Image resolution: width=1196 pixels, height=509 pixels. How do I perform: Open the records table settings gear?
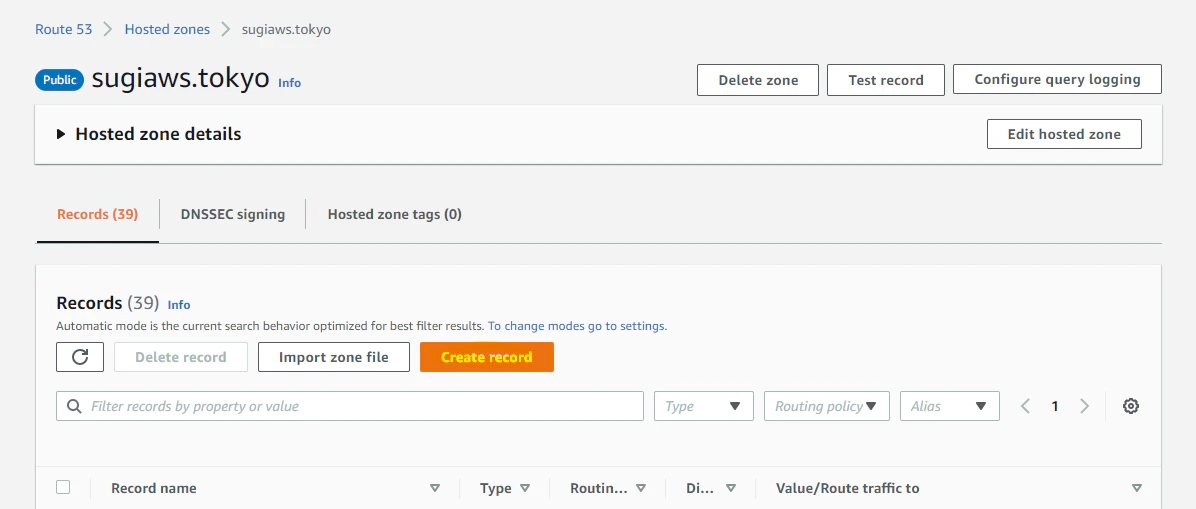point(1131,406)
